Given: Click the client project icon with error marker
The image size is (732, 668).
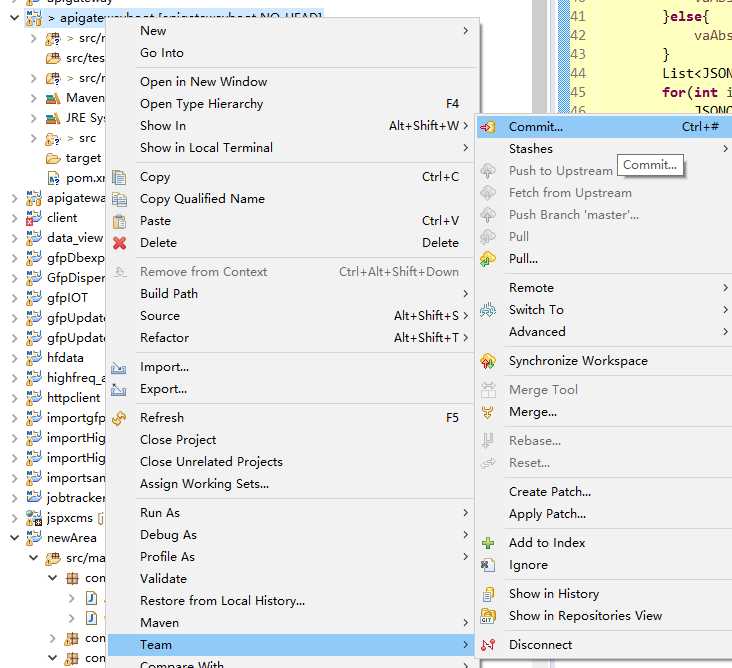Looking at the screenshot, I should (34, 218).
